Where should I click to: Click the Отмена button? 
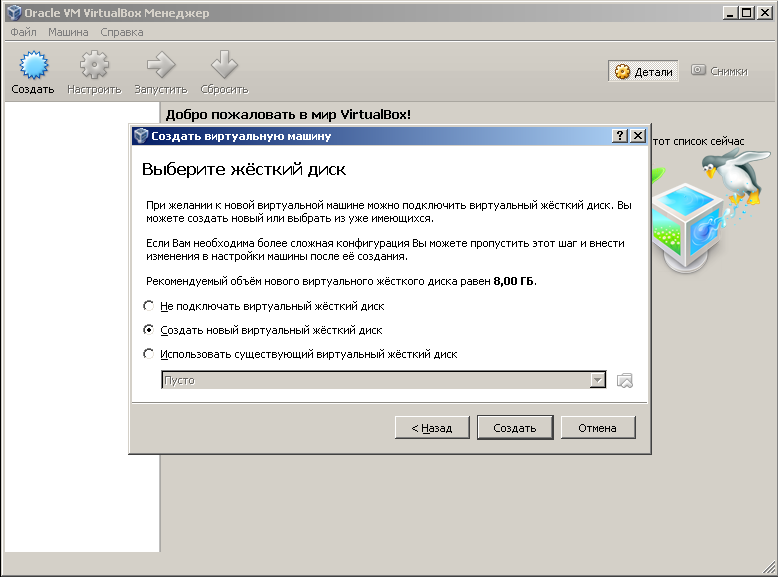[x=598, y=428]
